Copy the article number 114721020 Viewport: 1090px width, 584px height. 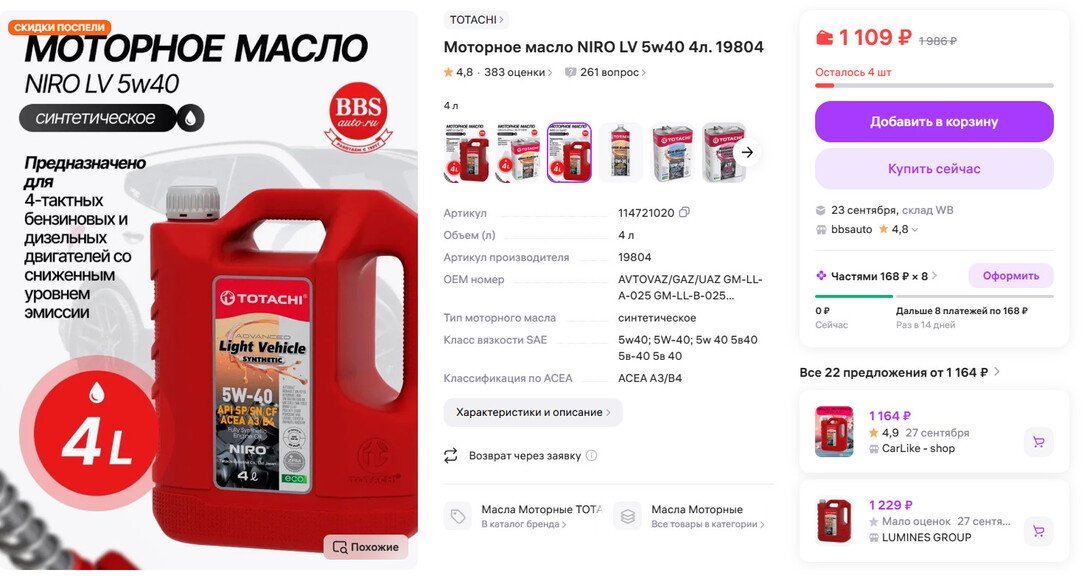pos(684,212)
